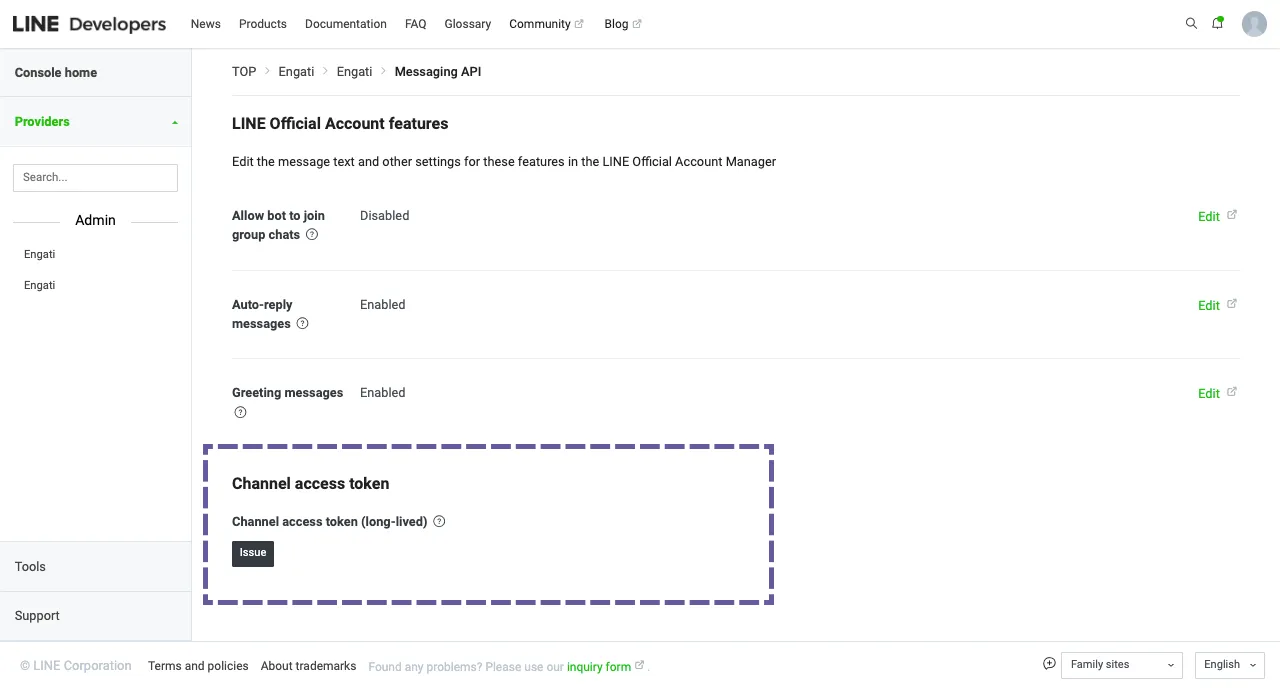
Task: Issue a long-lived channel access token
Action: tap(253, 553)
